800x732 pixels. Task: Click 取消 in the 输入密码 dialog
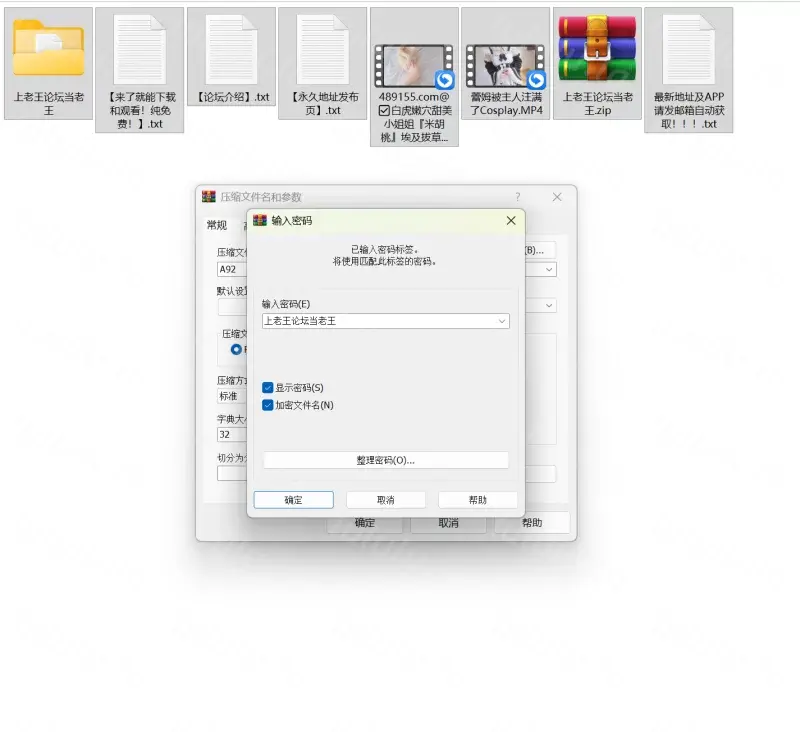coord(386,500)
